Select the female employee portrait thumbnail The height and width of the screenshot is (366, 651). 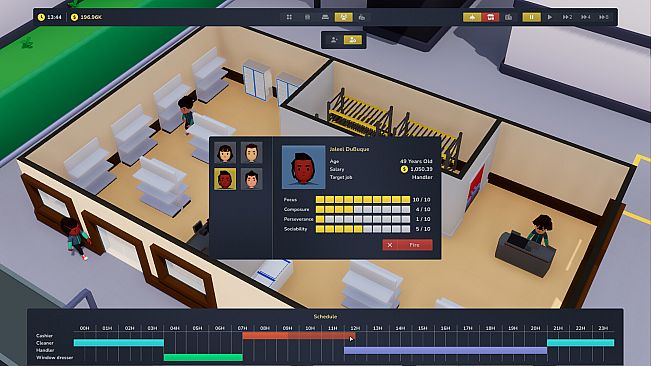coord(225,153)
